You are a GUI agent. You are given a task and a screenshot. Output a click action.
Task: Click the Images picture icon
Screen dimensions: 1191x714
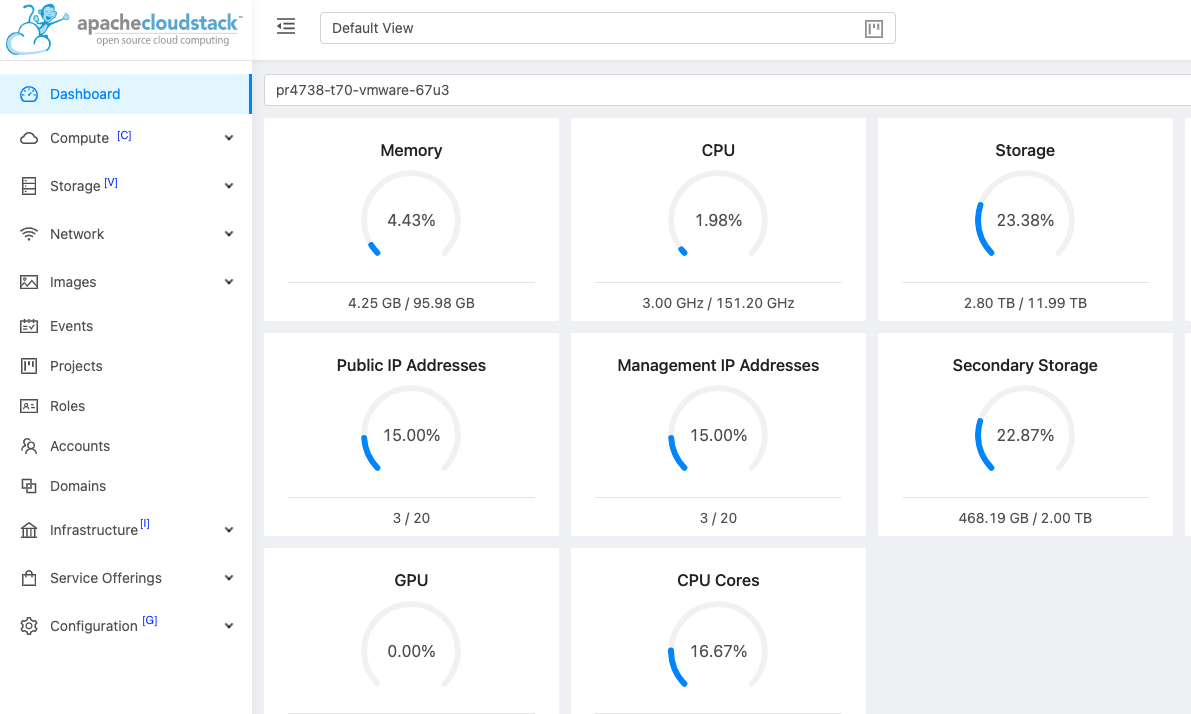[29, 282]
